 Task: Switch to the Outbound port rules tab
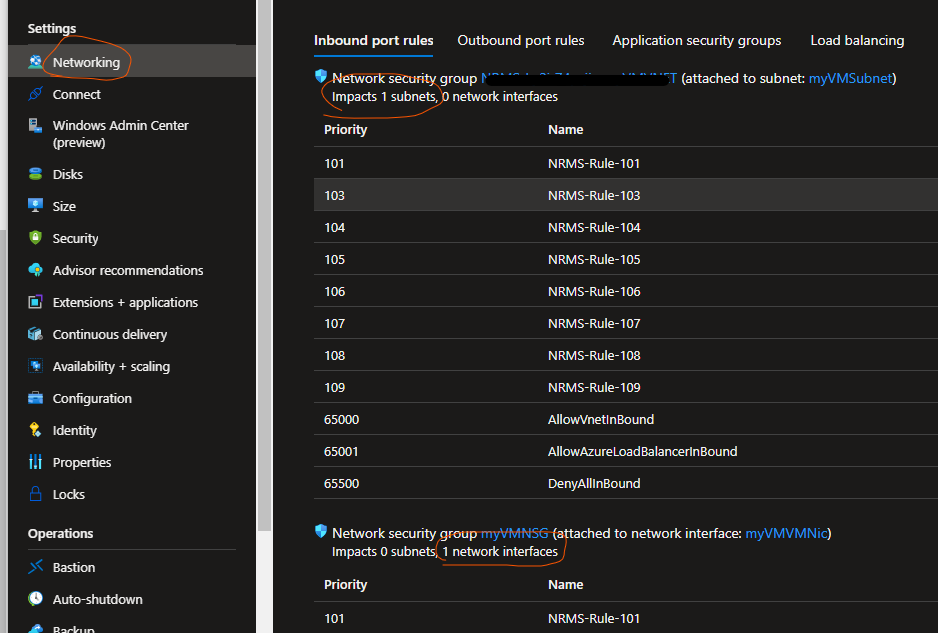tap(520, 40)
